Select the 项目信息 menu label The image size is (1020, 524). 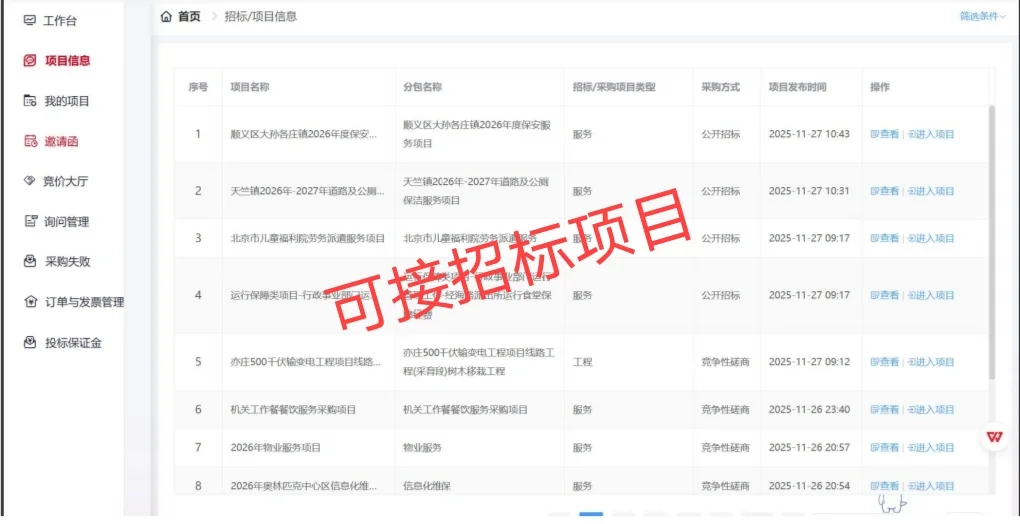tap(68, 60)
